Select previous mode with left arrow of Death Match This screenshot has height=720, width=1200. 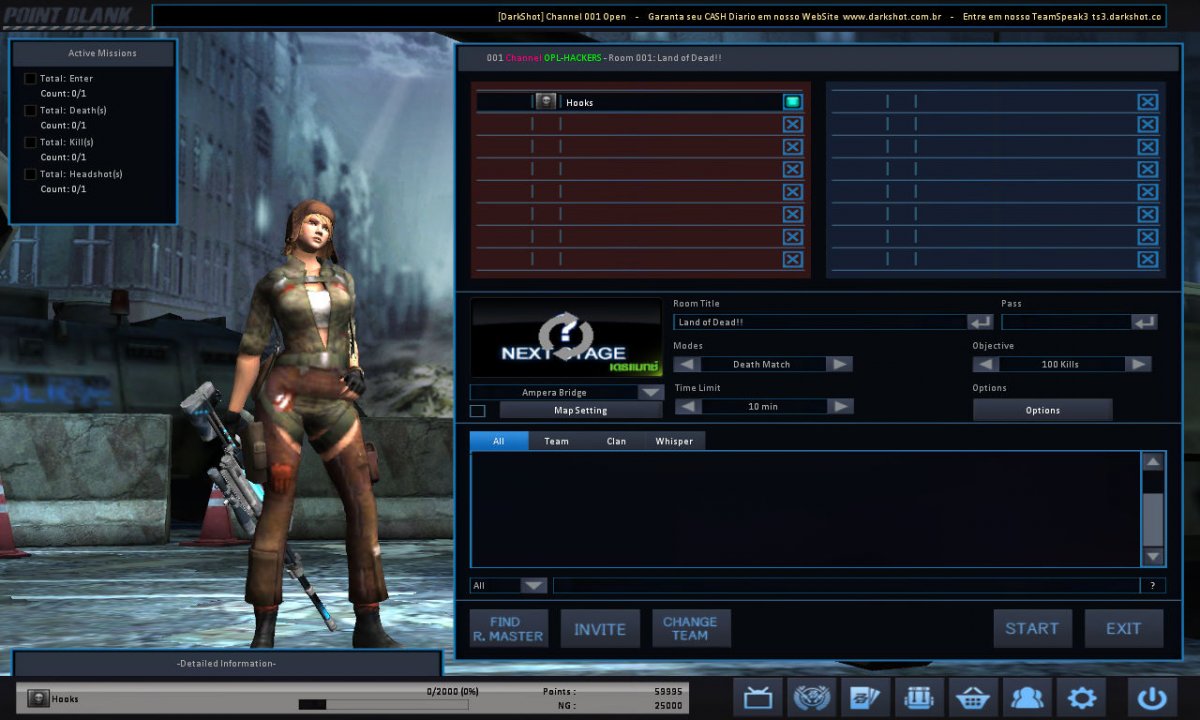687,364
